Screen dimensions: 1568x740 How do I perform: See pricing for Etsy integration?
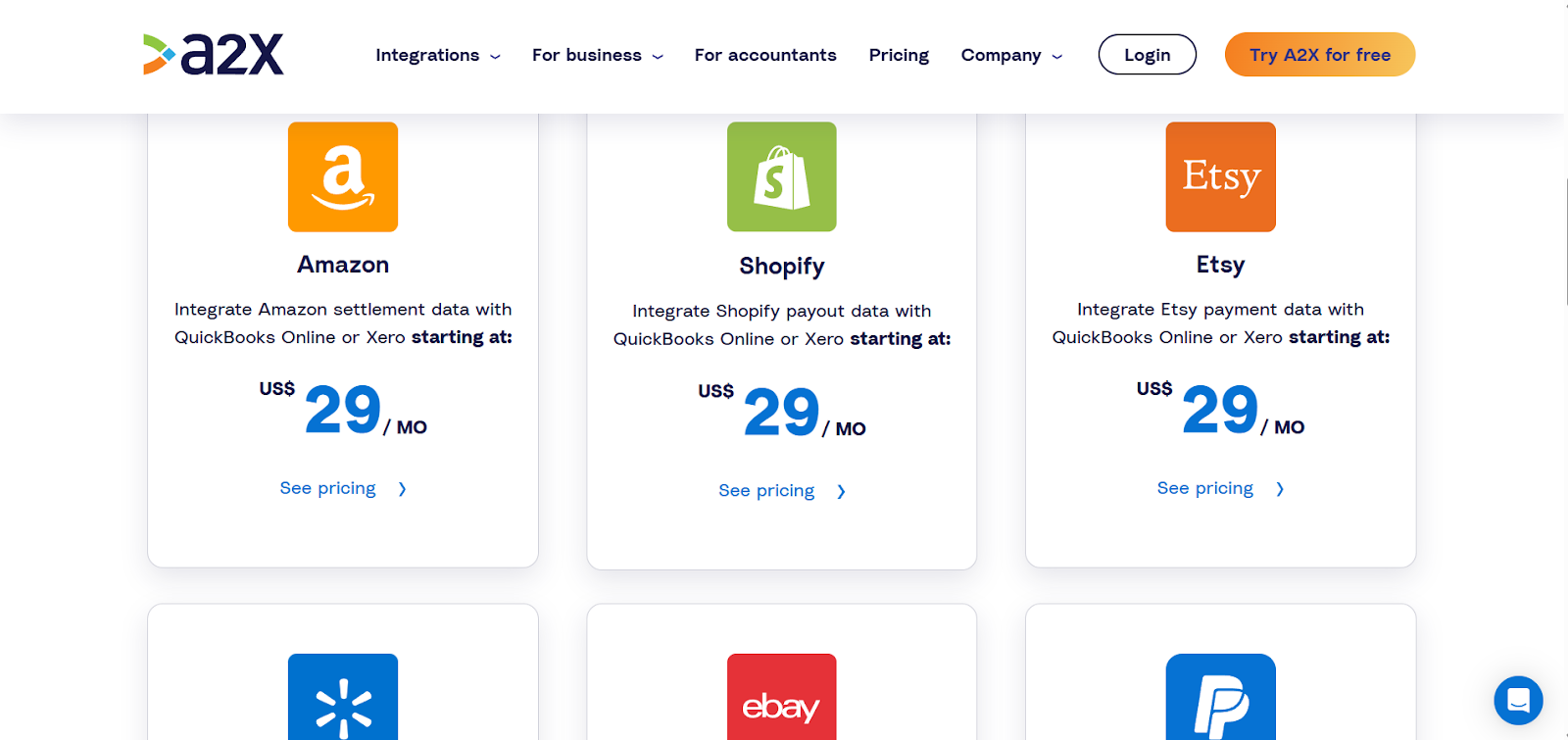pos(1219,488)
